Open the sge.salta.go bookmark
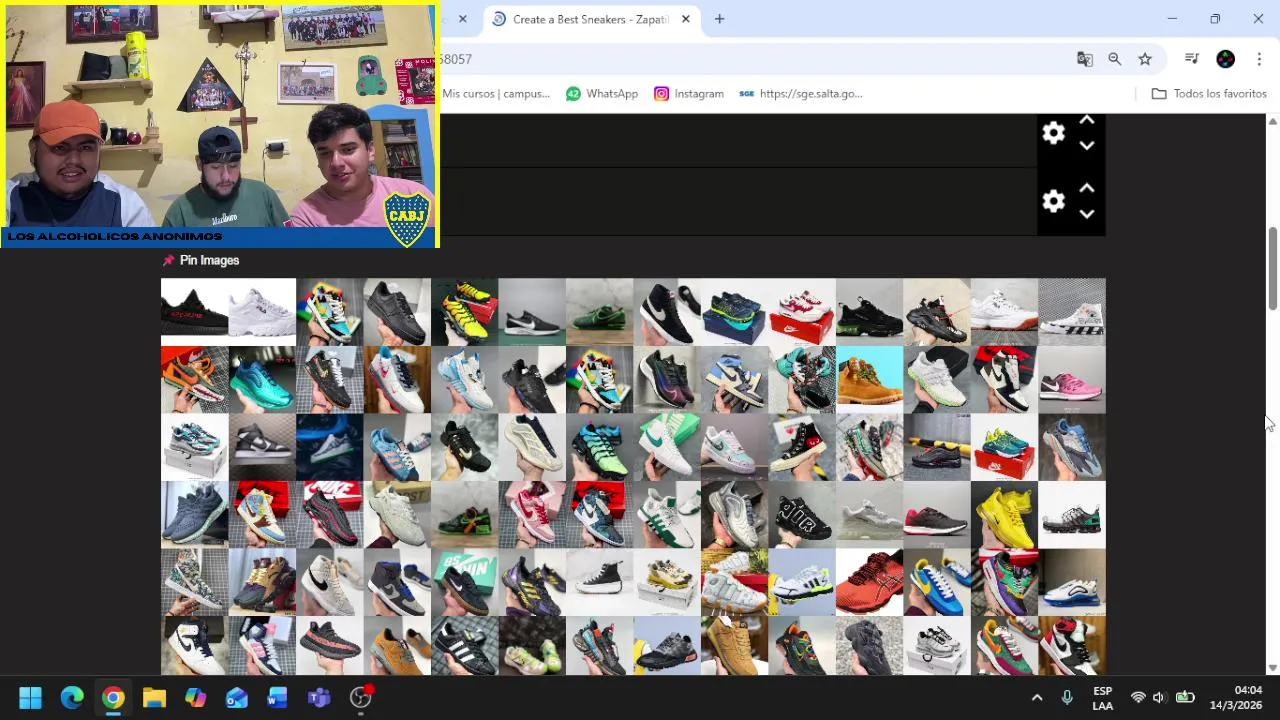This screenshot has height=720, width=1280. pyautogui.click(x=801, y=94)
